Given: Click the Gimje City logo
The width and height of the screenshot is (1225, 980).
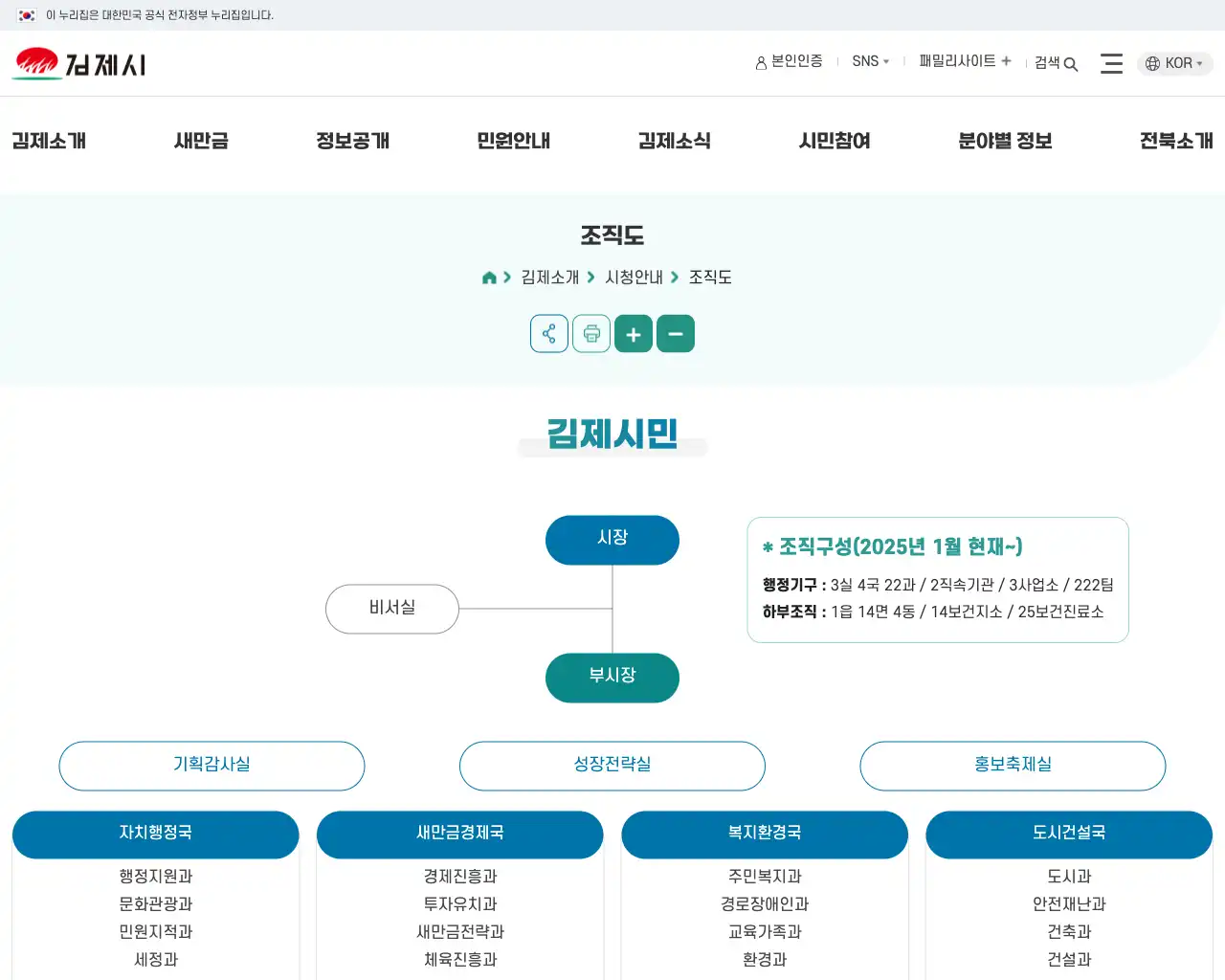Looking at the screenshot, I should tap(79, 63).
